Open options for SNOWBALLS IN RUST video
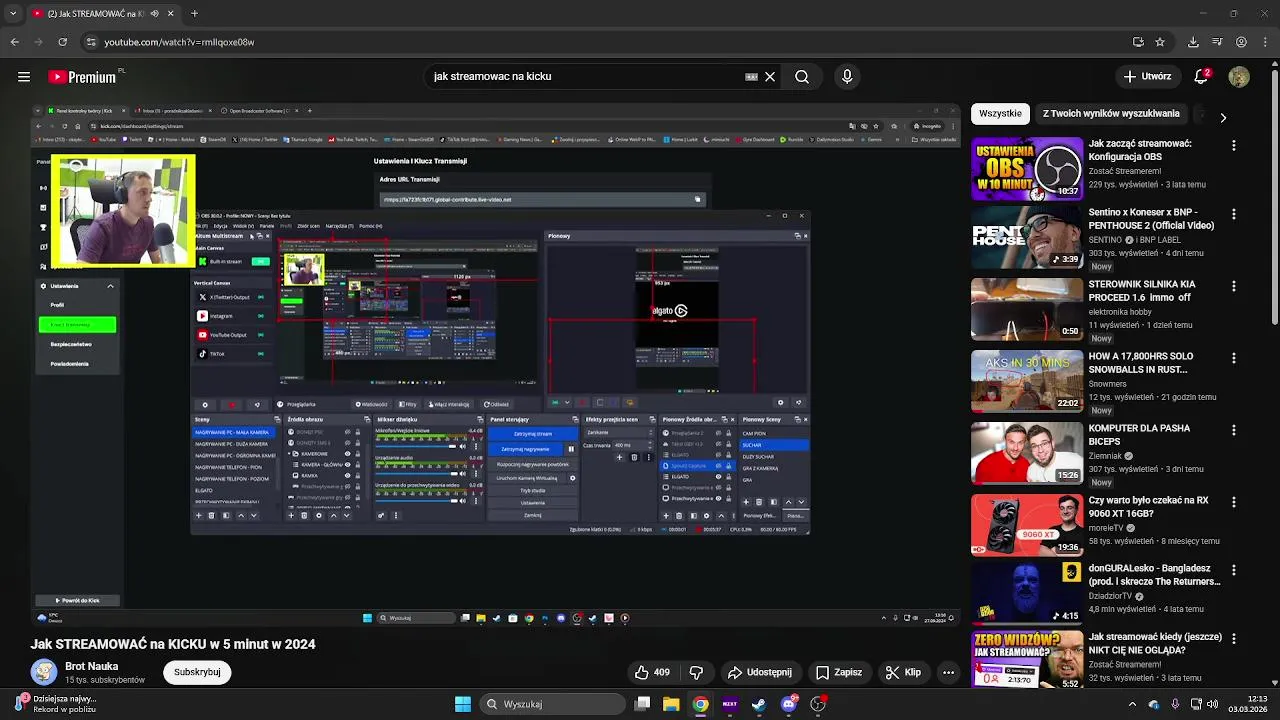This screenshot has width=1280, height=720. pos(1233,358)
